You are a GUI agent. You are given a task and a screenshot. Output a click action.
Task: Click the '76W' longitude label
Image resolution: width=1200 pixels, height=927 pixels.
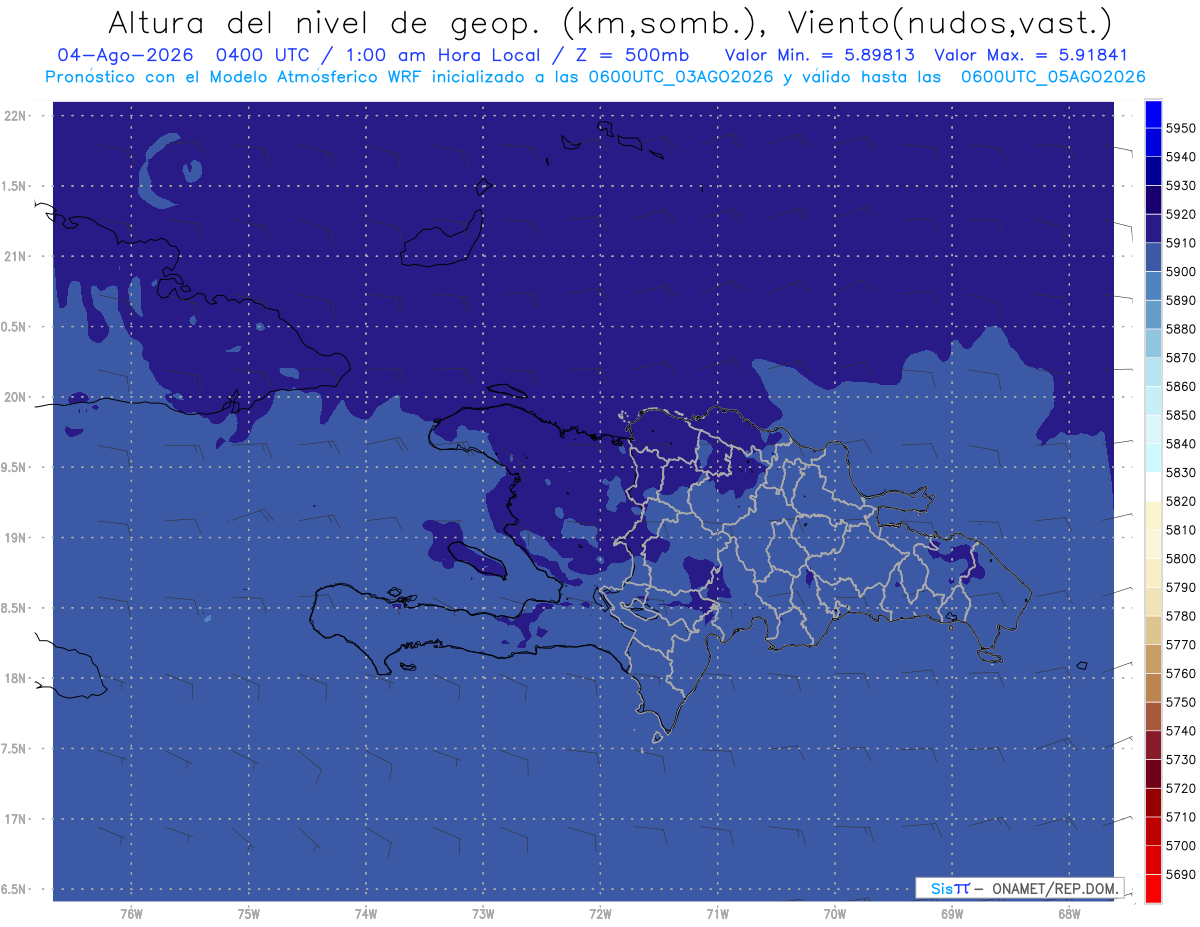pos(130,913)
